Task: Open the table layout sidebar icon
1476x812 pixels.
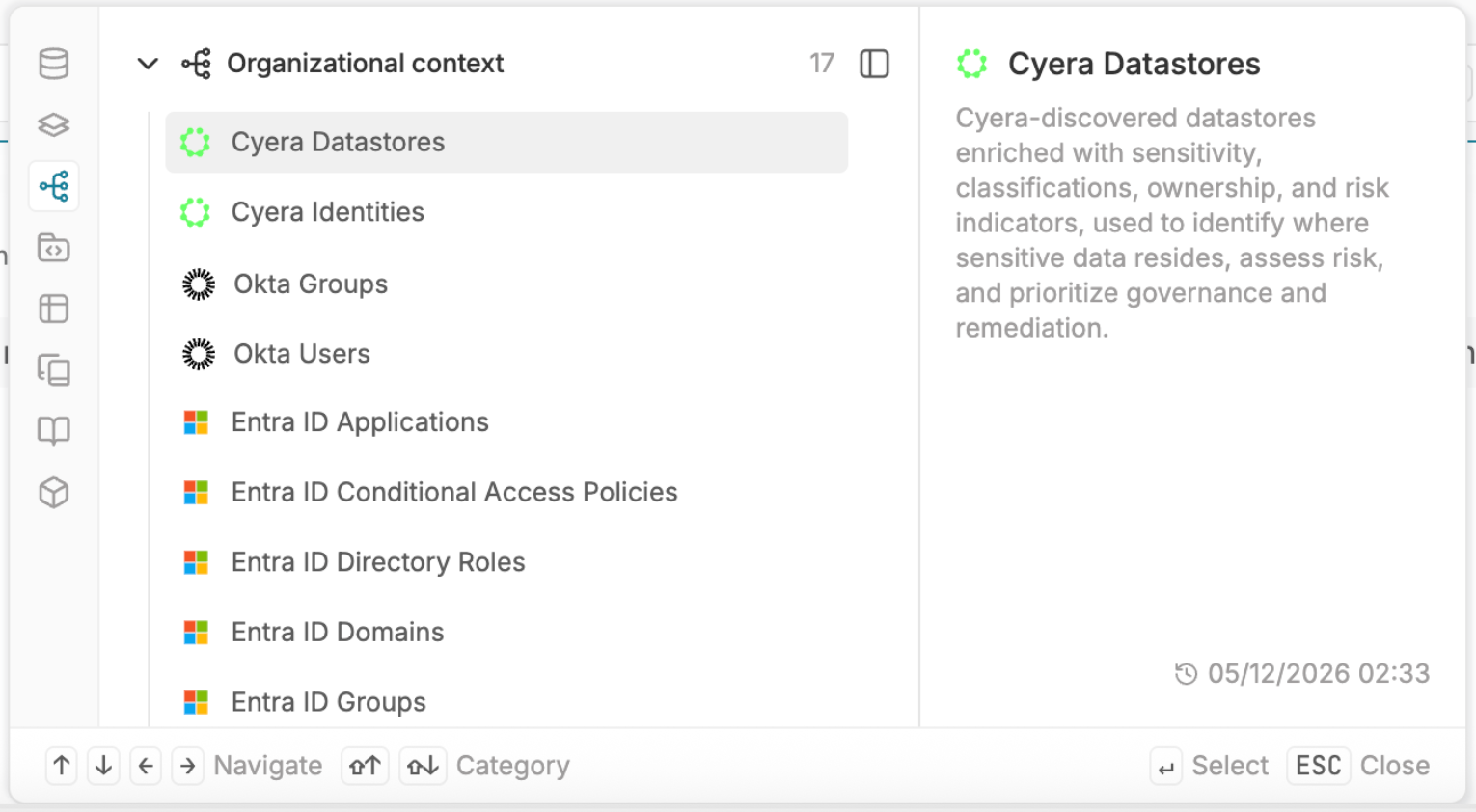Action: coord(54,309)
